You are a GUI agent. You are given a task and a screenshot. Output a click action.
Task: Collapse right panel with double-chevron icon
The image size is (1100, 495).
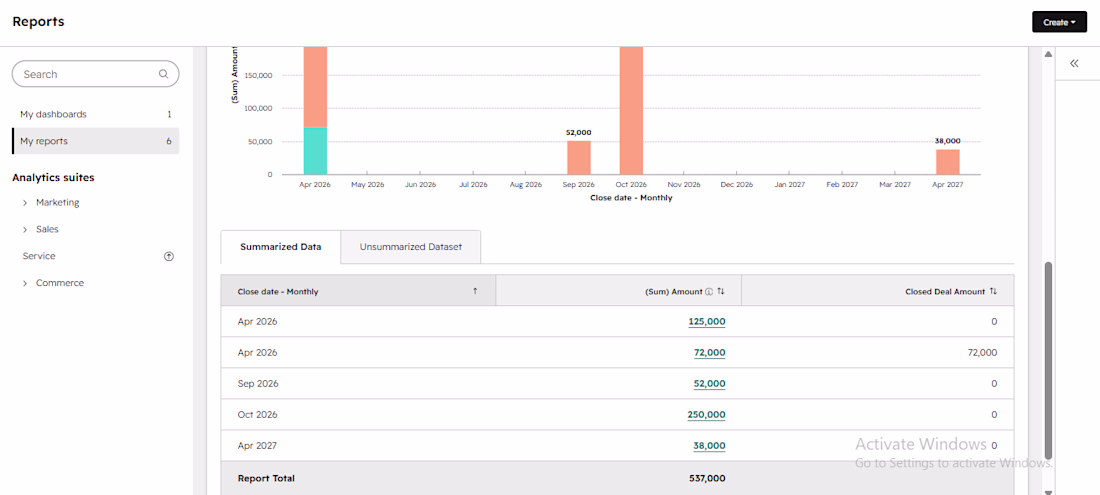(x=1074, y=63)
